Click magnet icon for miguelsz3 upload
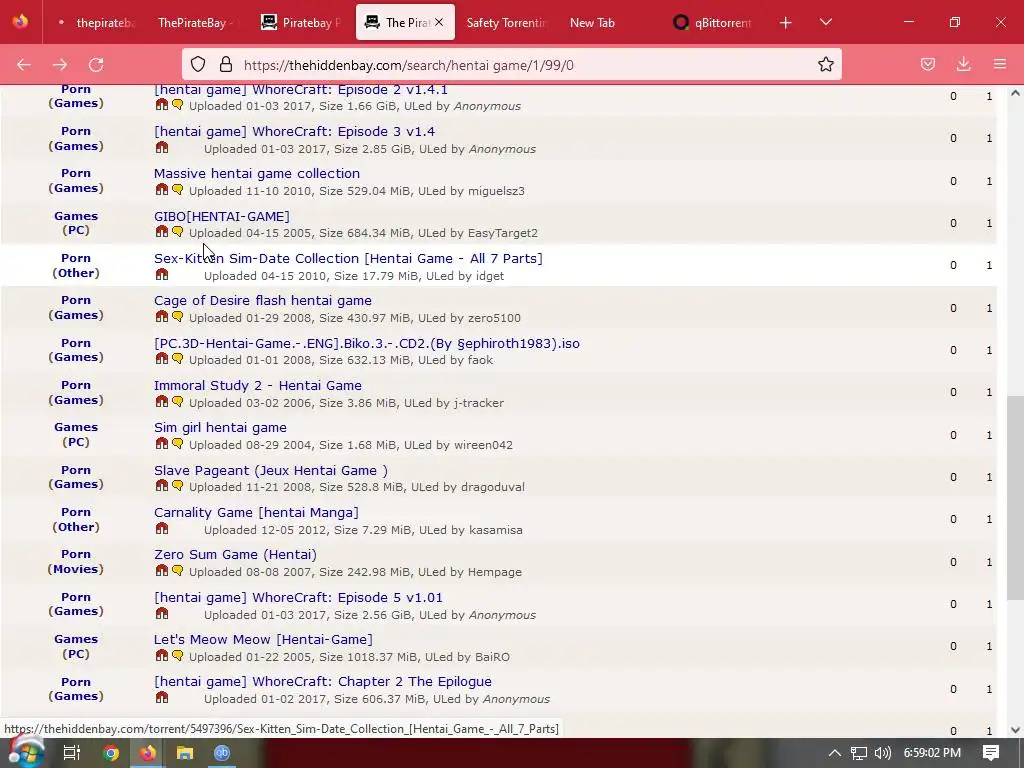Viewport: 1024px width, 768px height. coord(162,189)
